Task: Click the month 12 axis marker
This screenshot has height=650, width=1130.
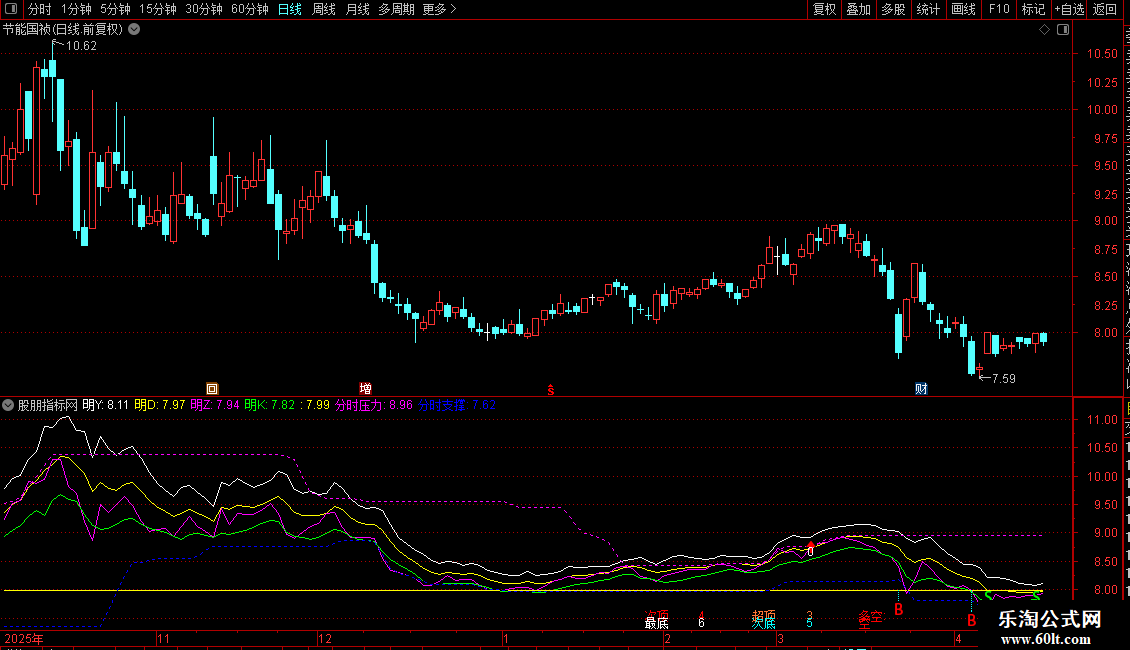Action: click(325, 638)
